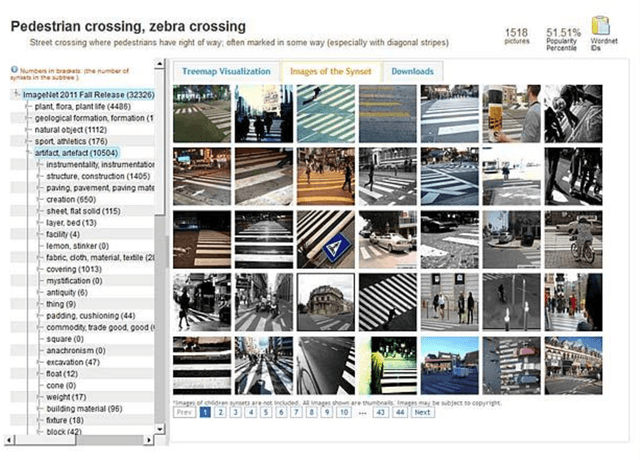
Task: Select sheet, flat solid (115) tree item
Action: [83, 211]
